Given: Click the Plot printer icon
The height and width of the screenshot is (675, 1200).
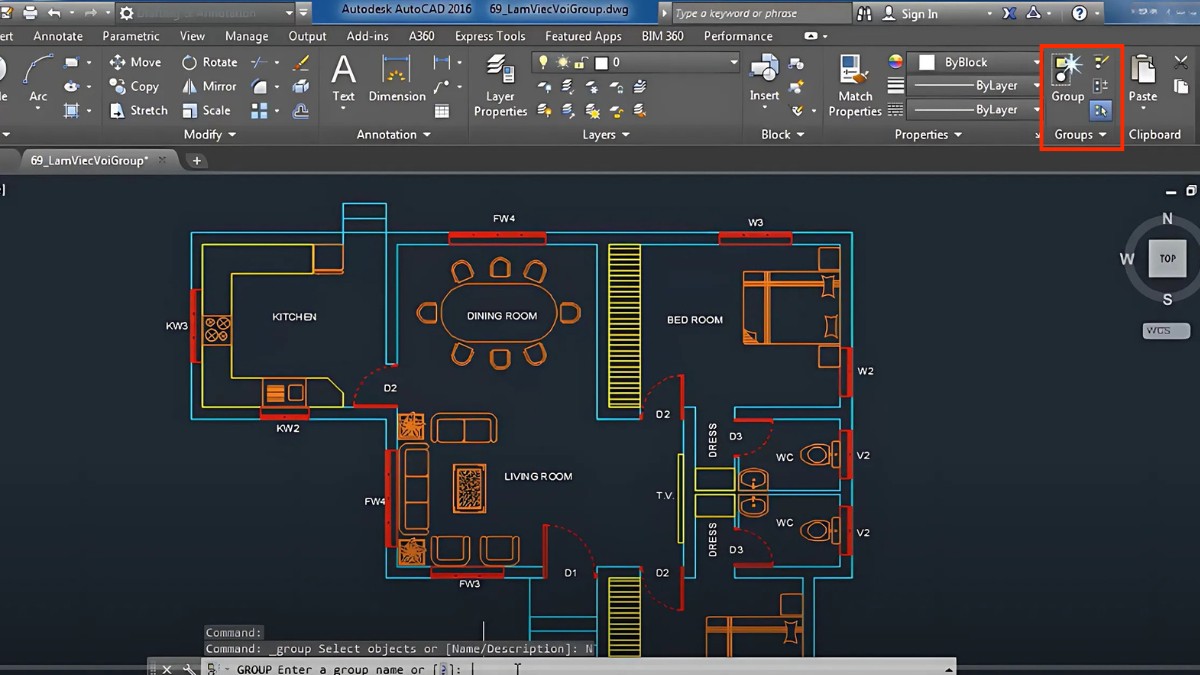Looking at the screenshot, I should click(x=29, y=13).
